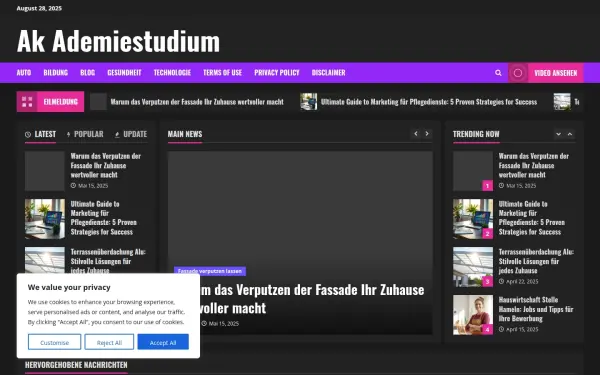The width and height of the screenshot is (600, 375).
Task: Open the Technologie category
Action: [x=172, y=73]
